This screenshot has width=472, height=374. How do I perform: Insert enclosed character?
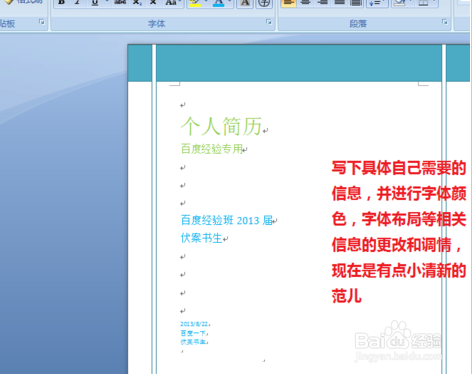pyautogui.click(x=264, y=3)
